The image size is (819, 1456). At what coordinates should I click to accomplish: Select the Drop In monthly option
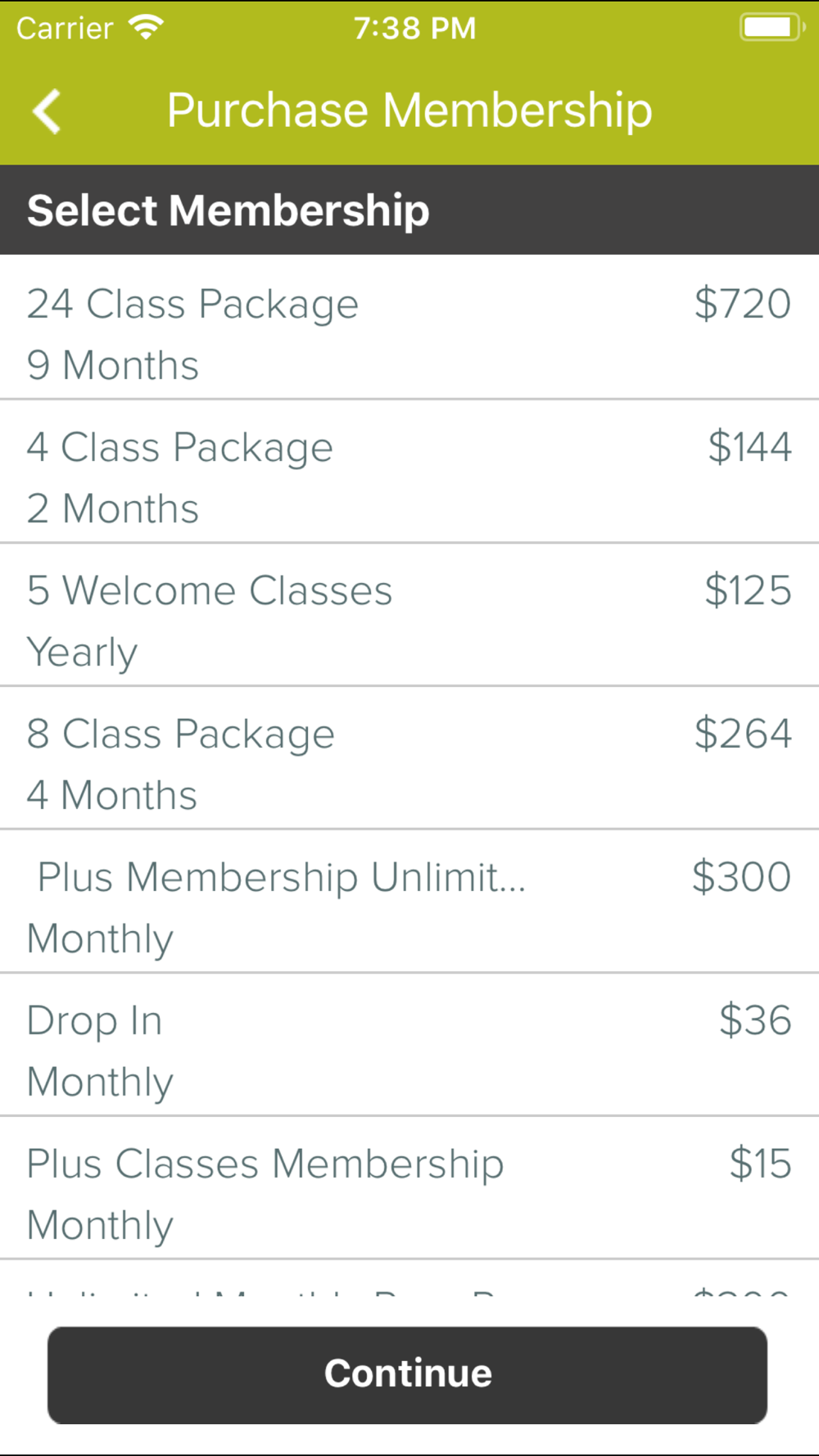409,1045
